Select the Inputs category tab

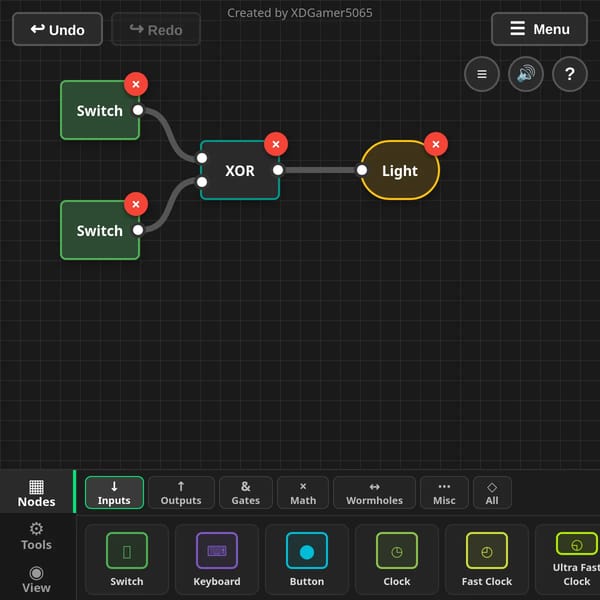114,493
